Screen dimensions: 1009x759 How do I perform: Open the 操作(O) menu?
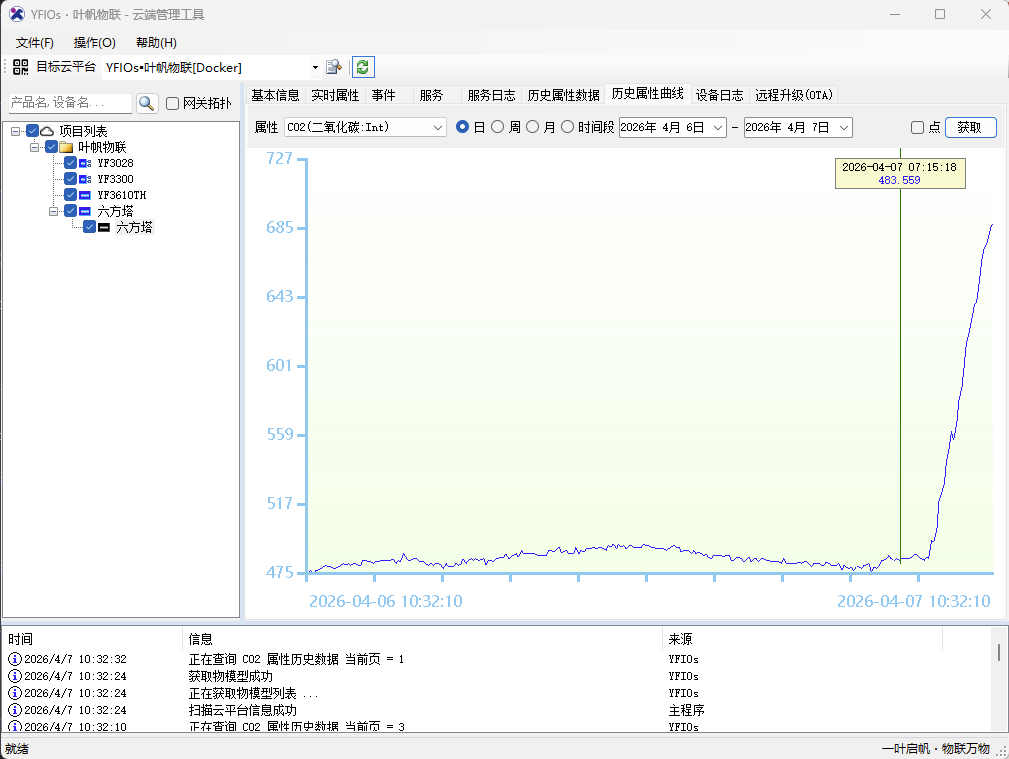(x=95, y=43)
